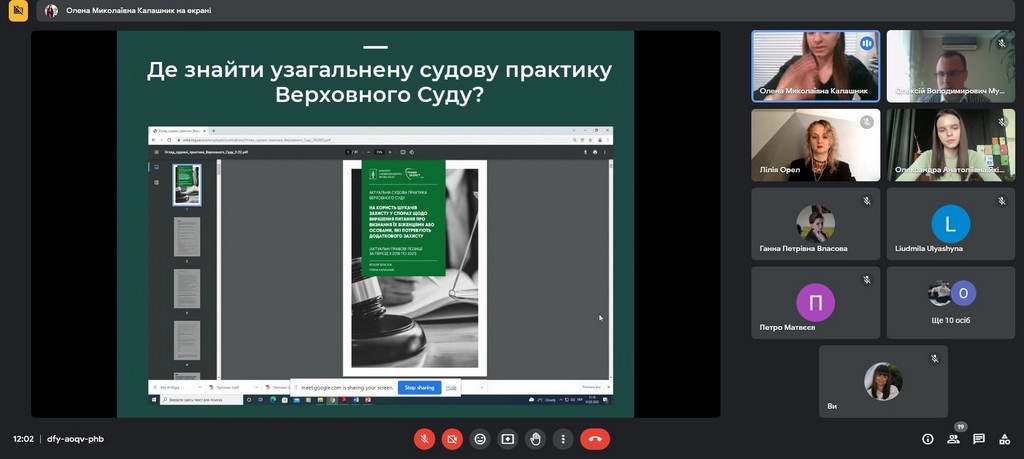Viewport: 1024px width, 459px height.
Task: Open the emoji reactions picker
Action: (480, 439)
